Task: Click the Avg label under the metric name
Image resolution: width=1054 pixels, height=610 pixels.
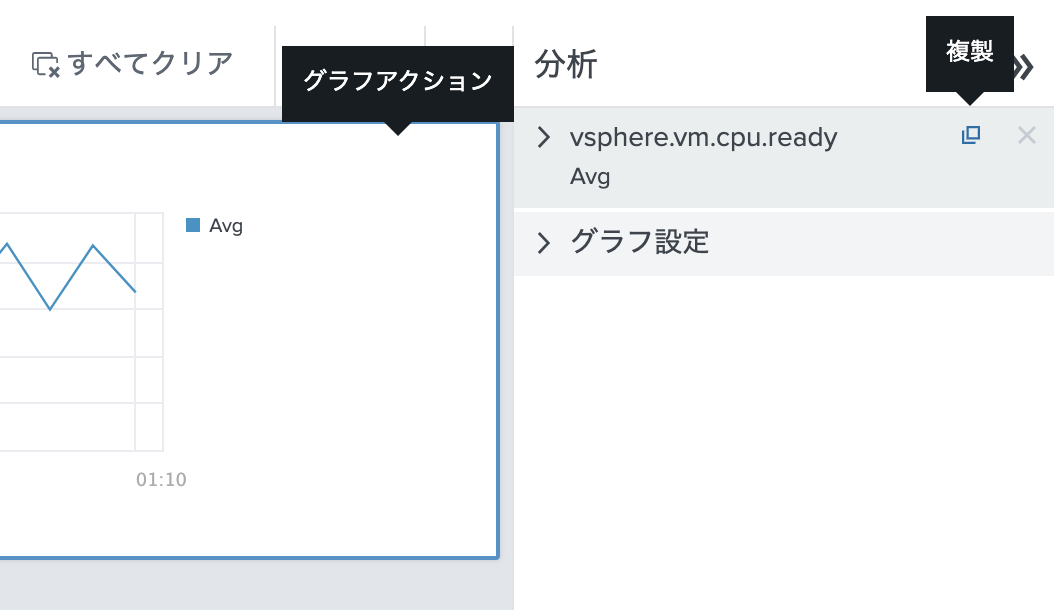Action: pyautogui.click(x=590, y=177)
